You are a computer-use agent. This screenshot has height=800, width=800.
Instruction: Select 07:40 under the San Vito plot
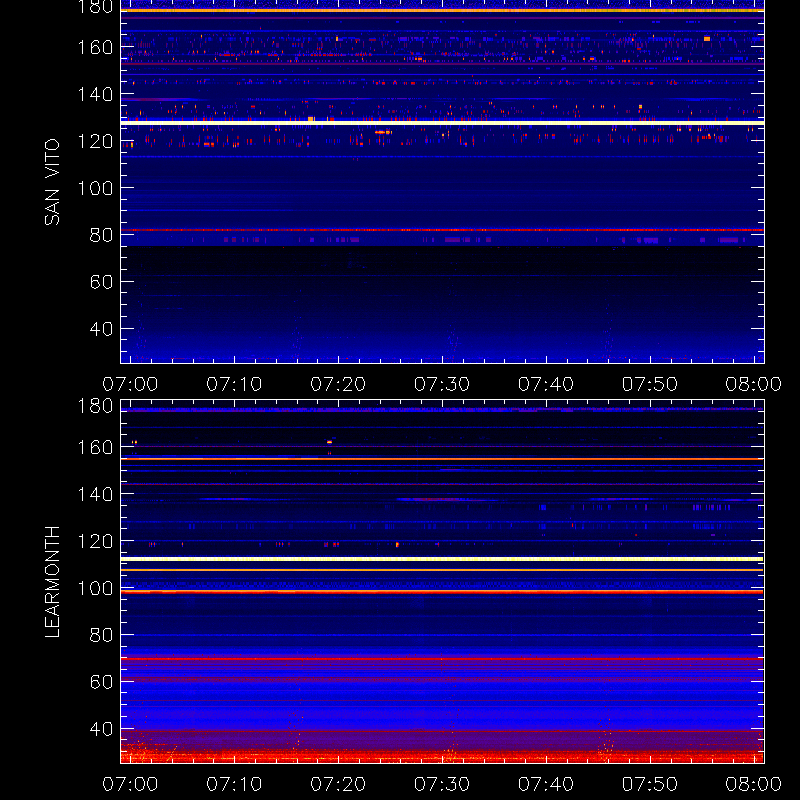546,384
